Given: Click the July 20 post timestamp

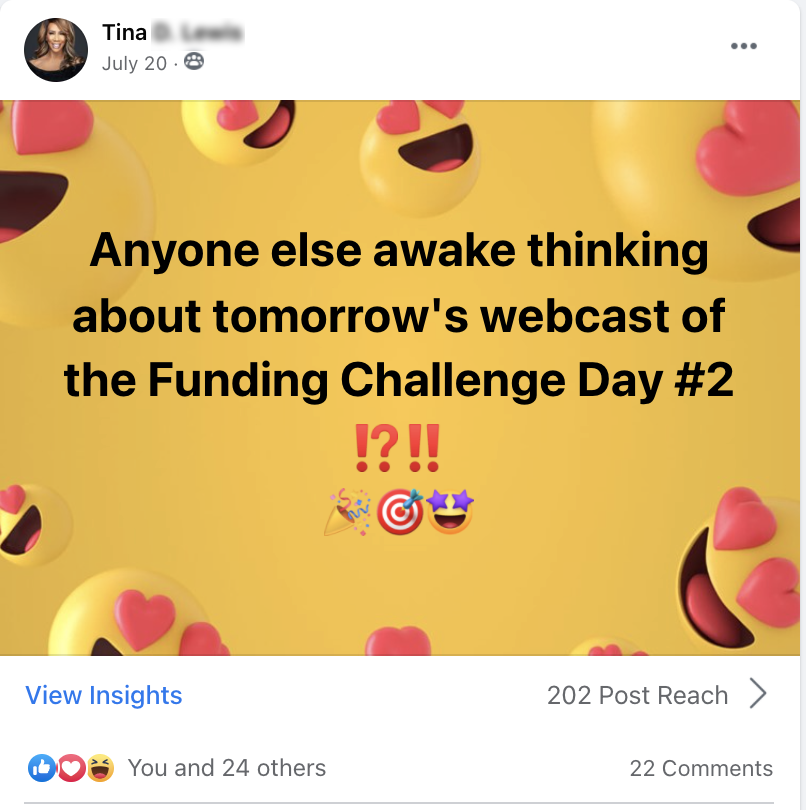Looking at the screenshot, I should [133, 63].
